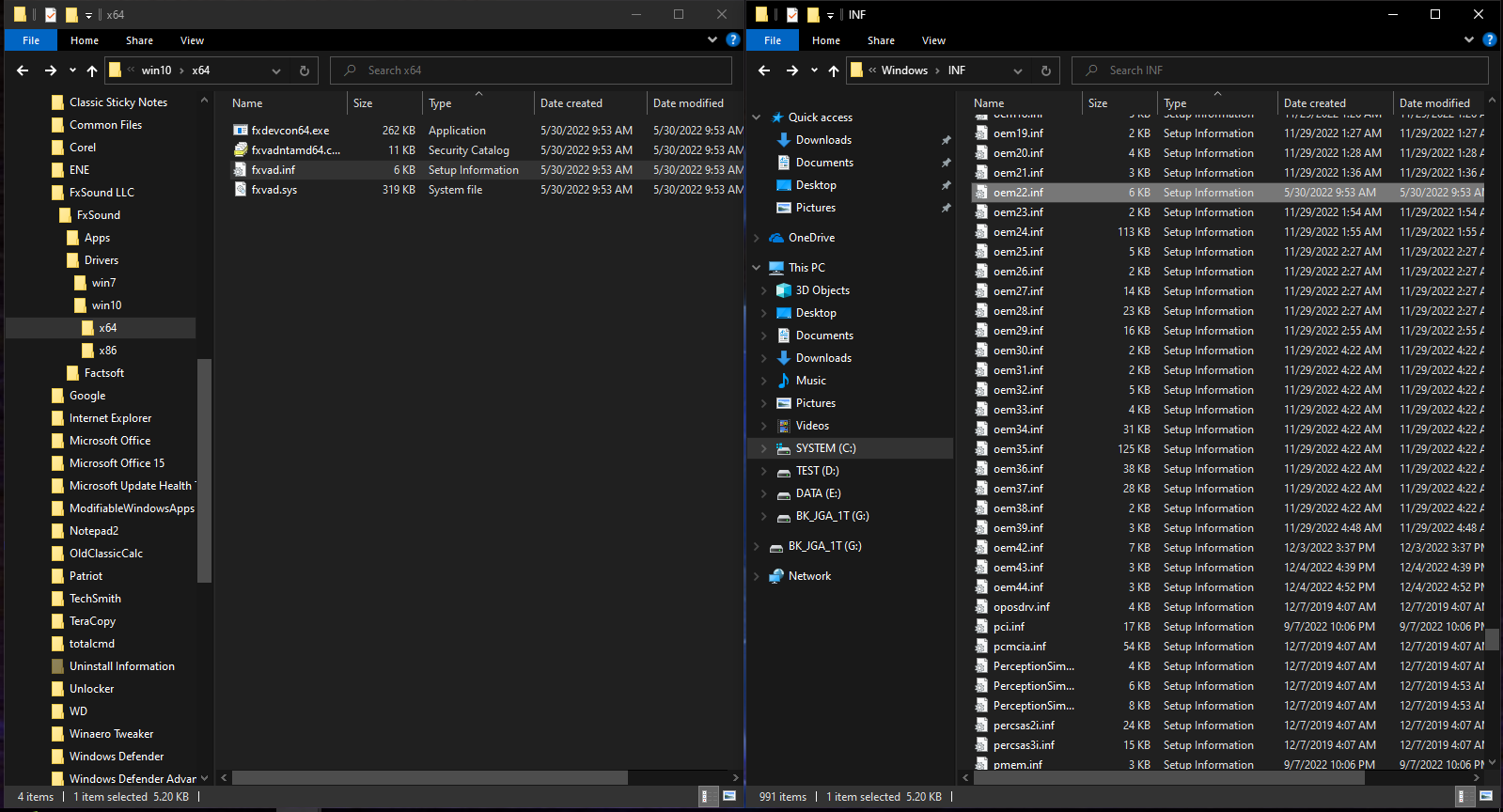Click the Search INF input box
Screen dimensions: 1503x812
1280,70
